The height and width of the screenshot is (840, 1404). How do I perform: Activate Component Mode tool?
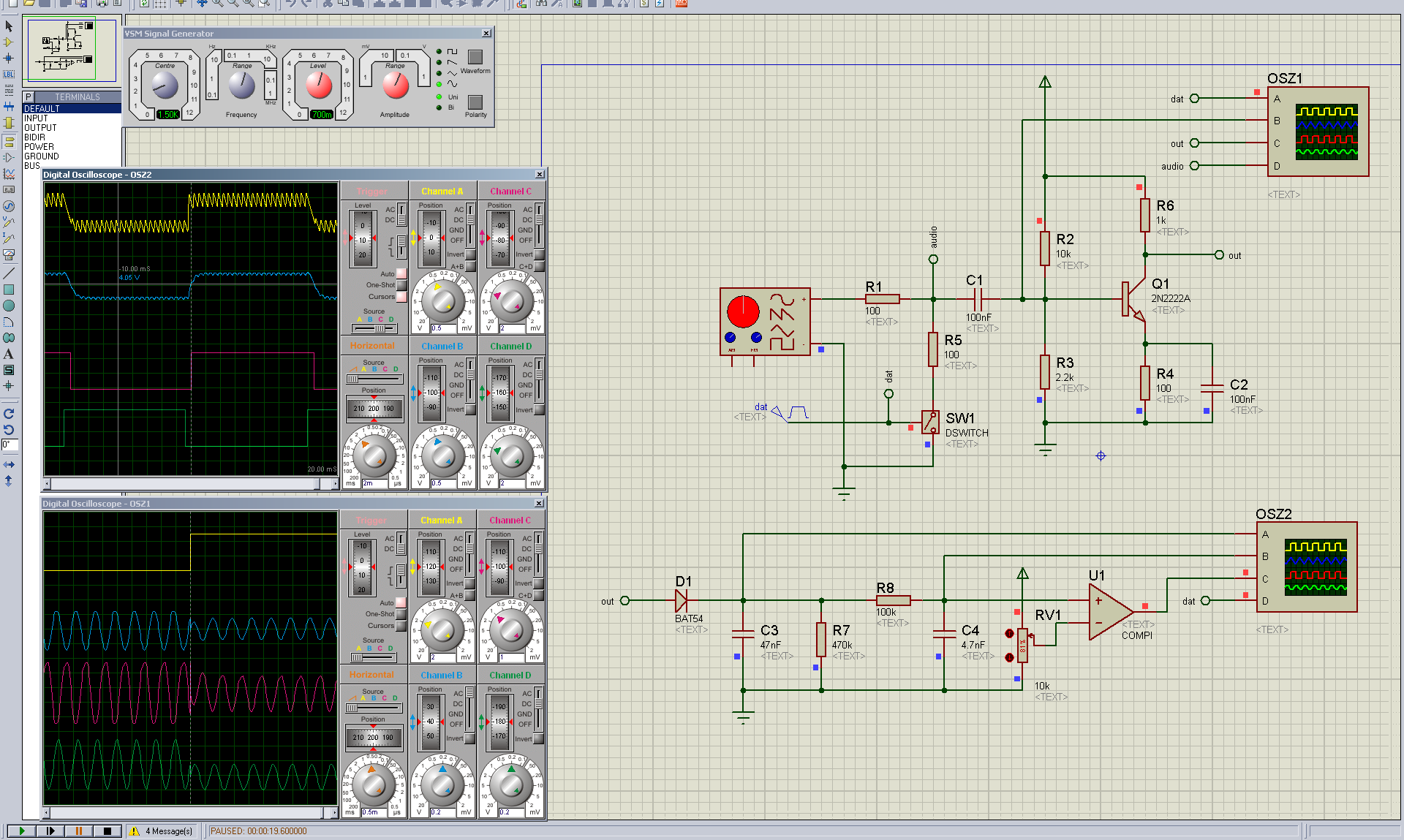click(9, 42)
